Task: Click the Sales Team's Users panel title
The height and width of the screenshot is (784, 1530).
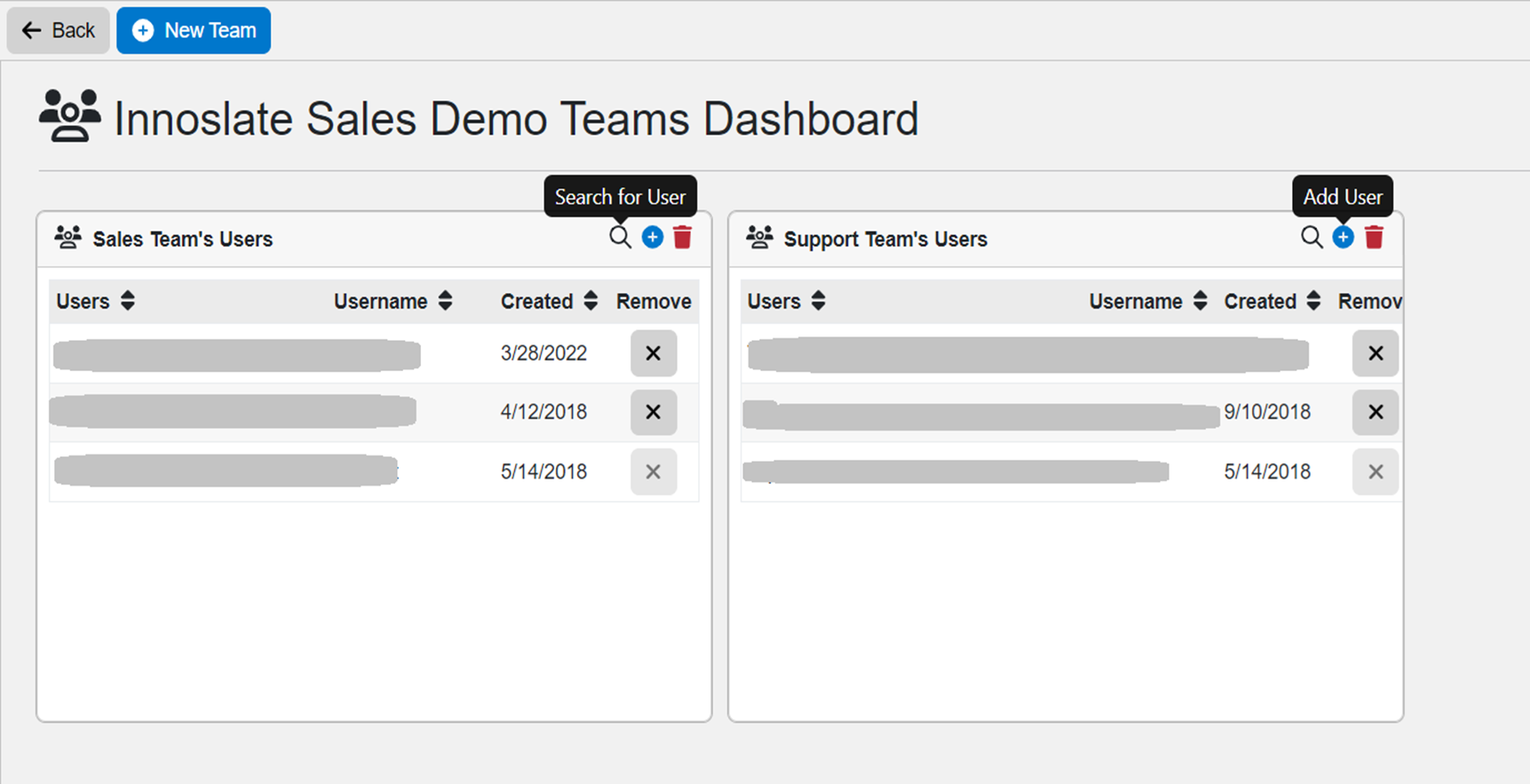Action: click(183, 240)
